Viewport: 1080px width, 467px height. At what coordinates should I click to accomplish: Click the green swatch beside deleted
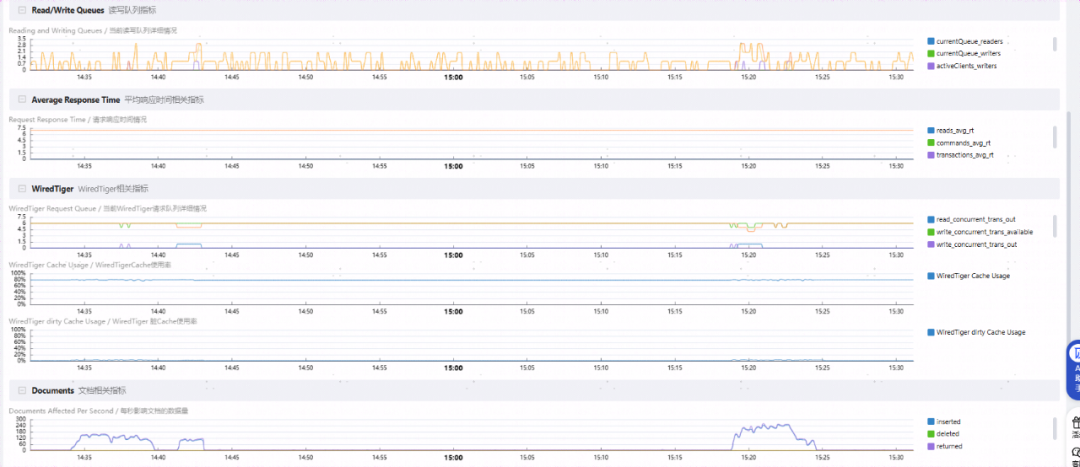(931, 434)
